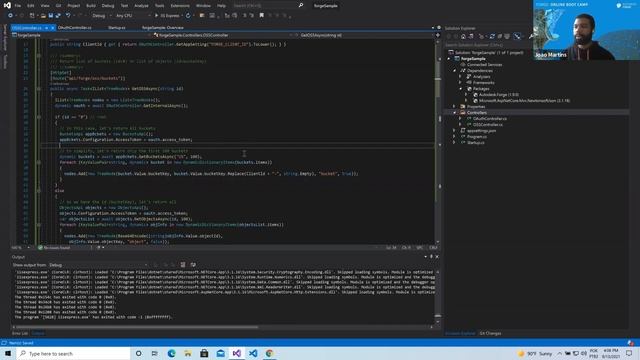Open the Build menu
640x360 pixels.
coord(91,6)
